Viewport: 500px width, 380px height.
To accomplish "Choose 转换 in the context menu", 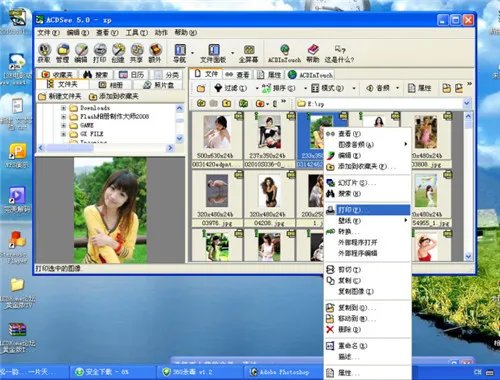I will point(367,231).
